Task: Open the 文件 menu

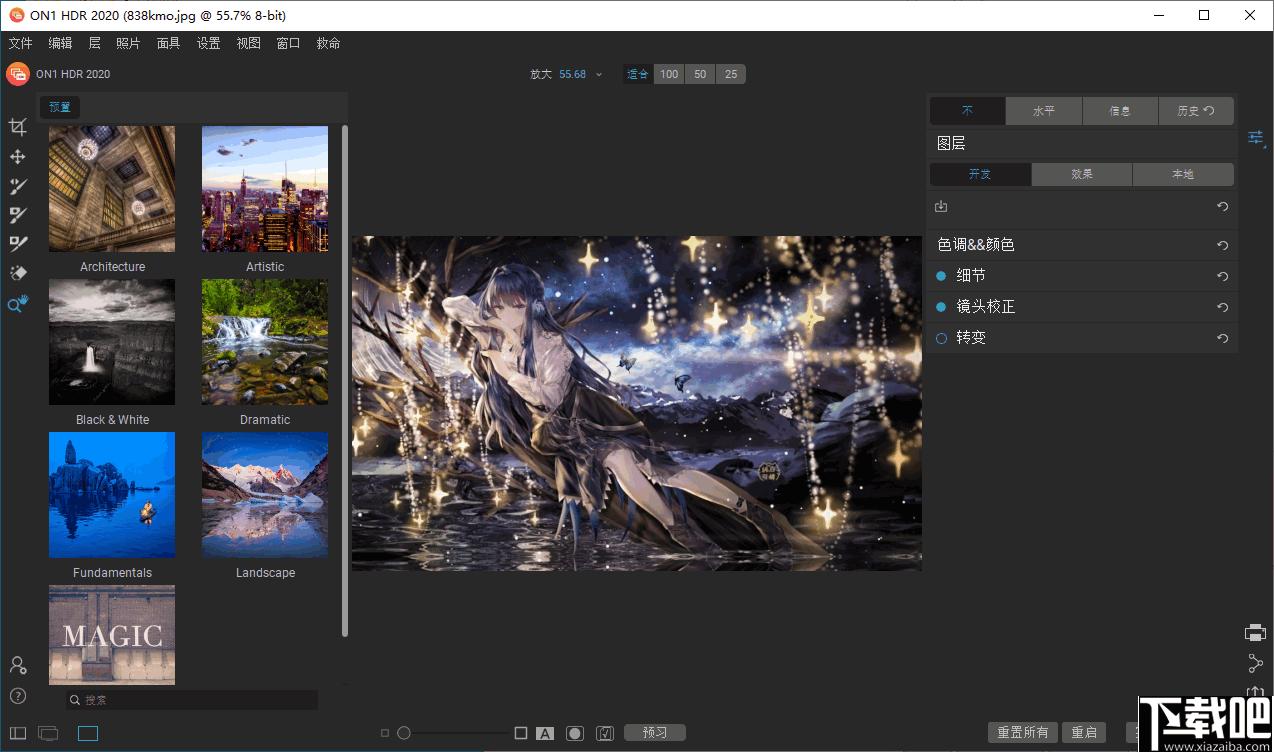Action: pyautogui.click(x=20, y=43)
